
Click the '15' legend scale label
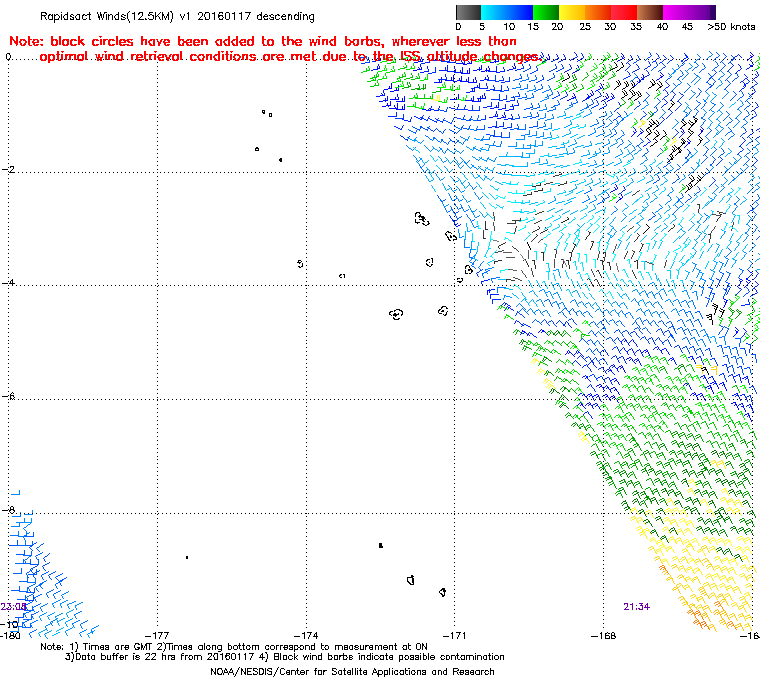[x=533, y=27]
